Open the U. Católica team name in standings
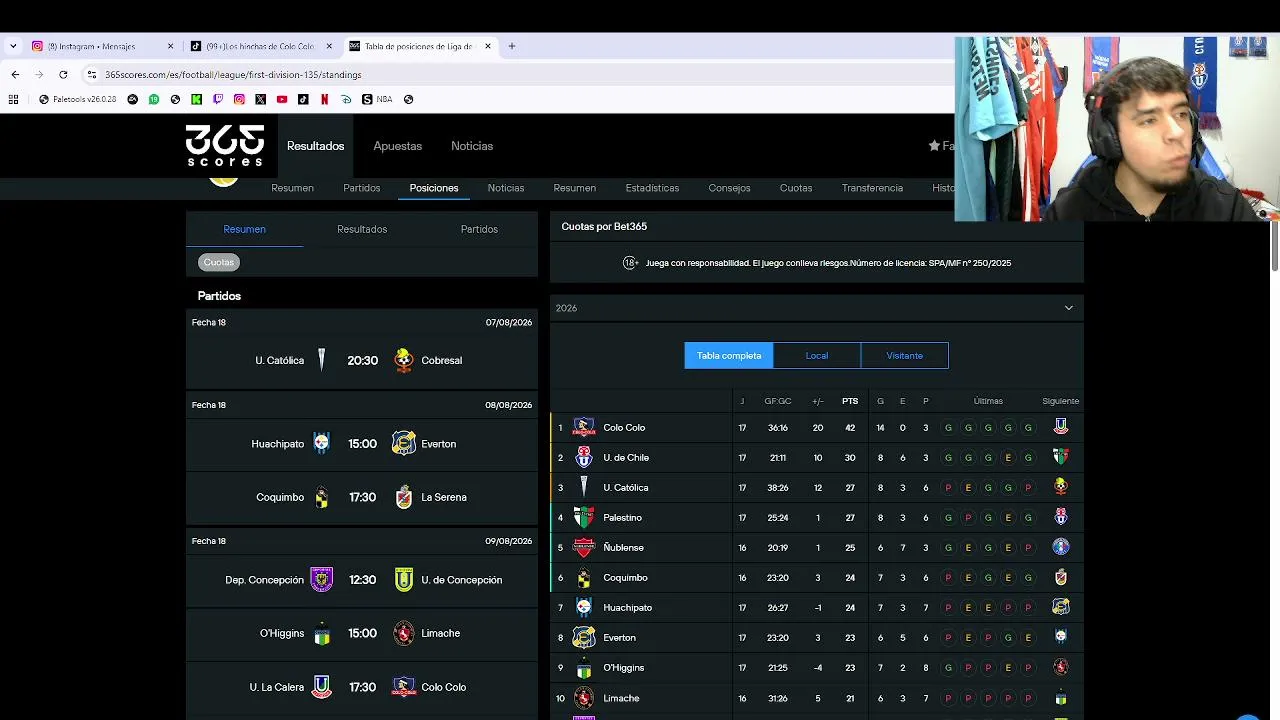 pos(626,488)
